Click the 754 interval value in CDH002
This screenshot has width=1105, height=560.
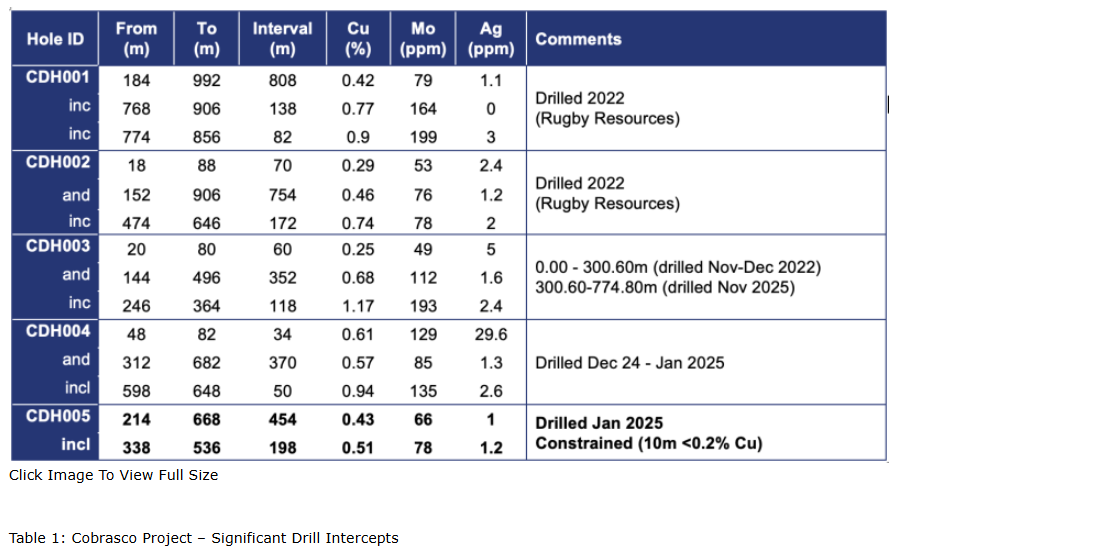[x=283, y=195]
